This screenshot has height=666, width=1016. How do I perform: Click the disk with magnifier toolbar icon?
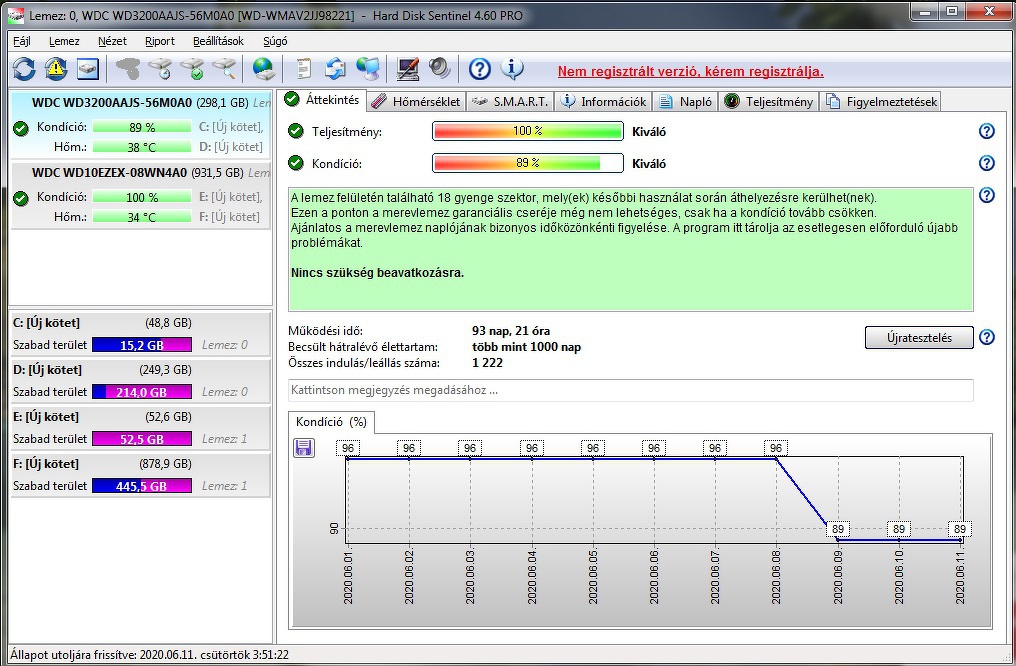click(224, 68)
